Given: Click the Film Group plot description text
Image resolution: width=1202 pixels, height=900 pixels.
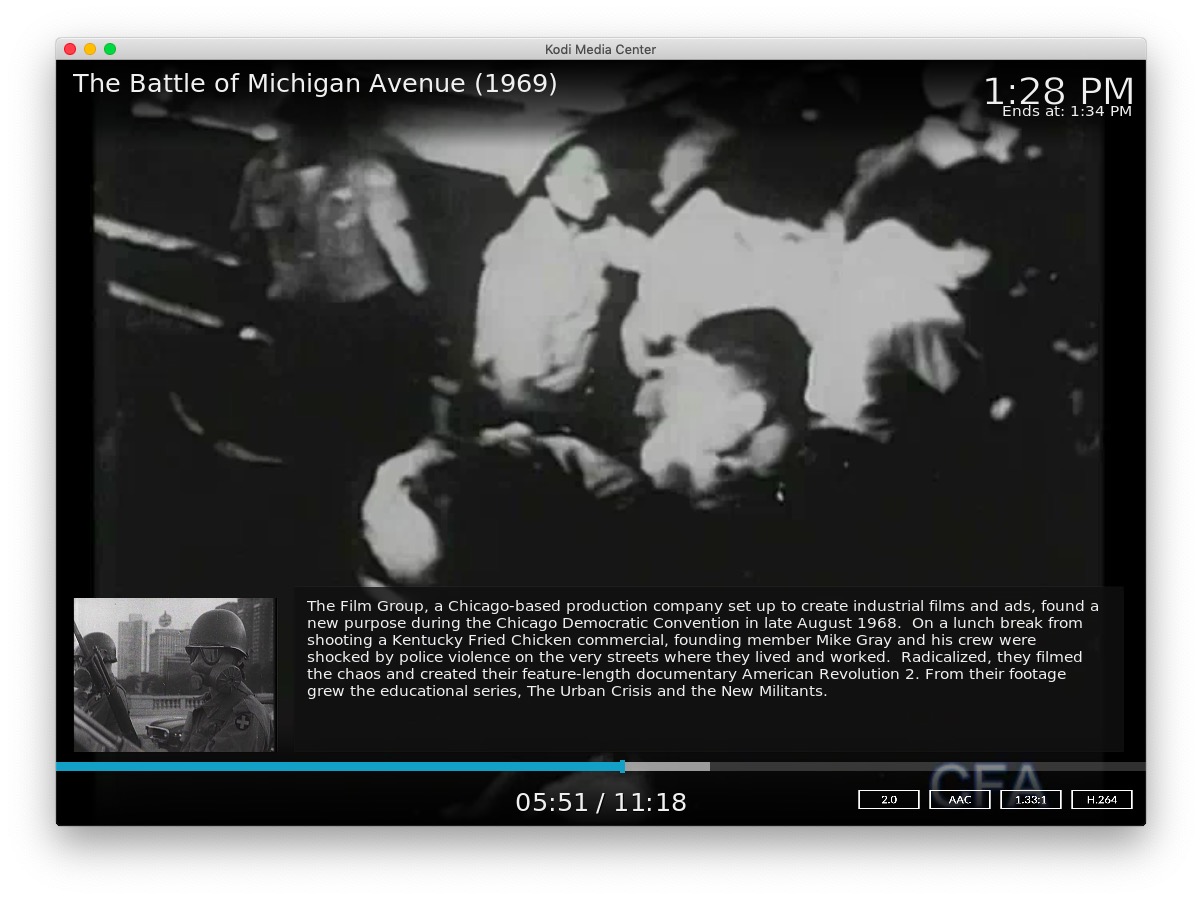Looking at the screenshot, I should click(702, 648).
